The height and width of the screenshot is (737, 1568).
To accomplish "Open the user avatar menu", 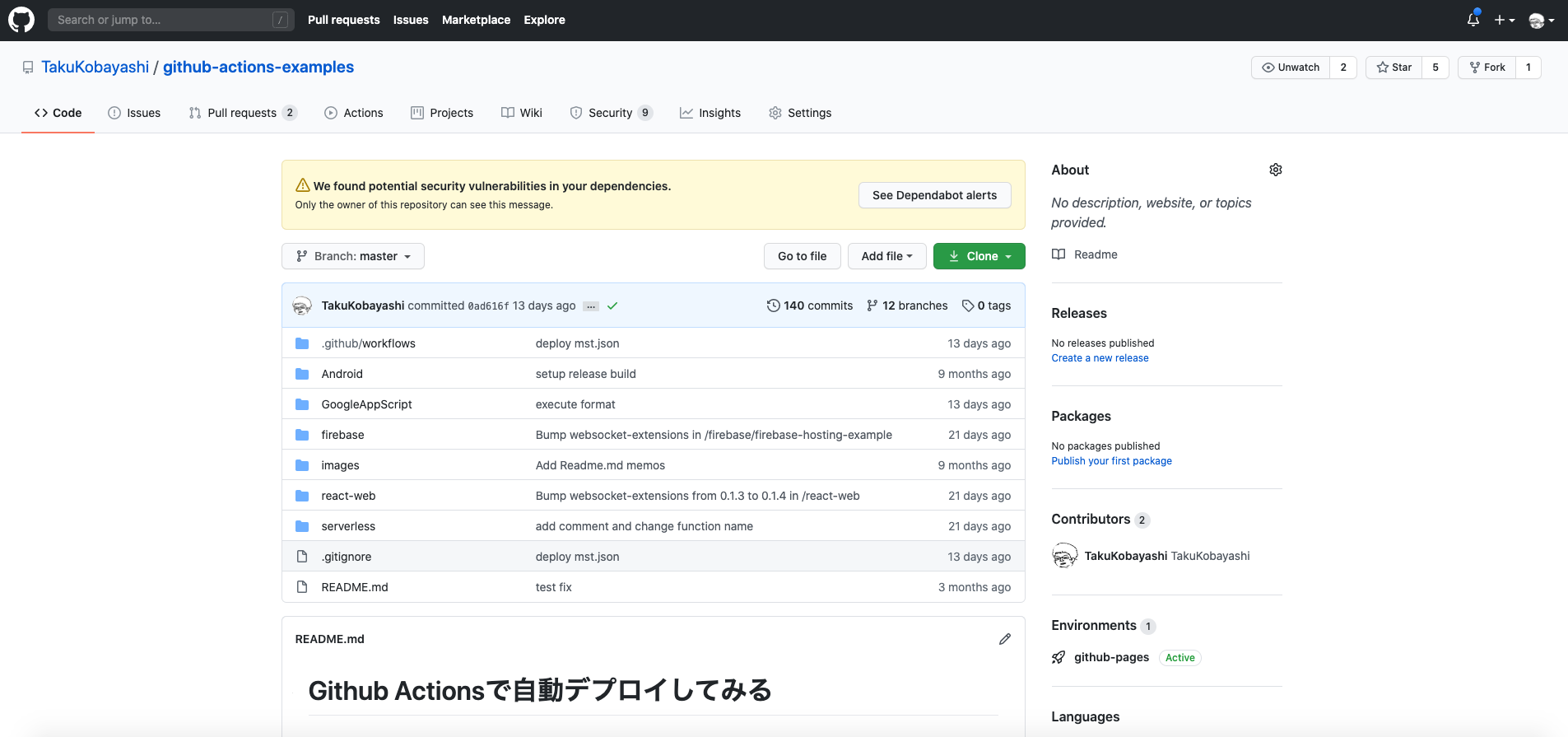I will click(x=1541, y=21).
